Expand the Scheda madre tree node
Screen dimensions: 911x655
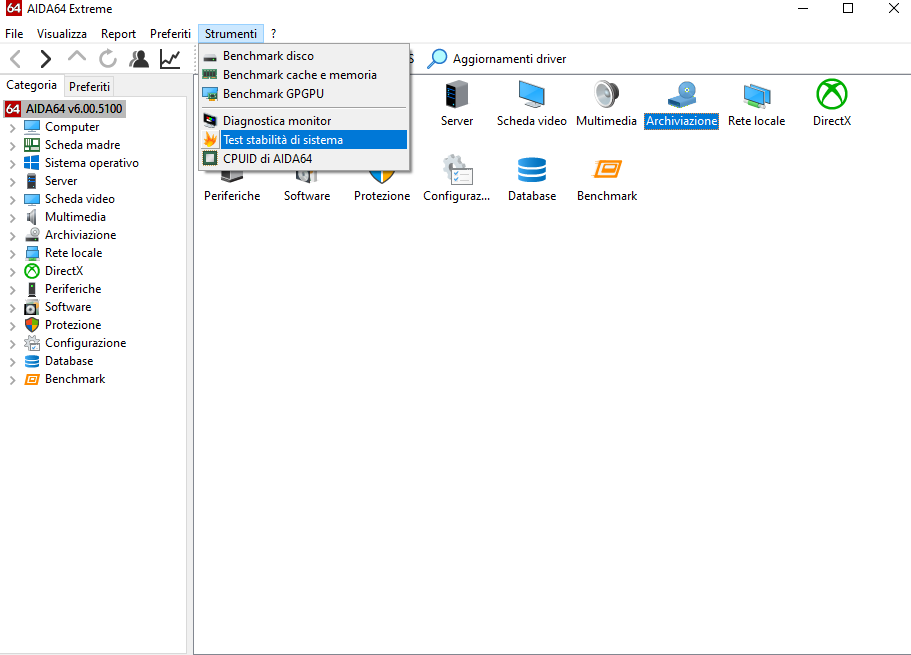pyautogui.click(x=12, y=145)
